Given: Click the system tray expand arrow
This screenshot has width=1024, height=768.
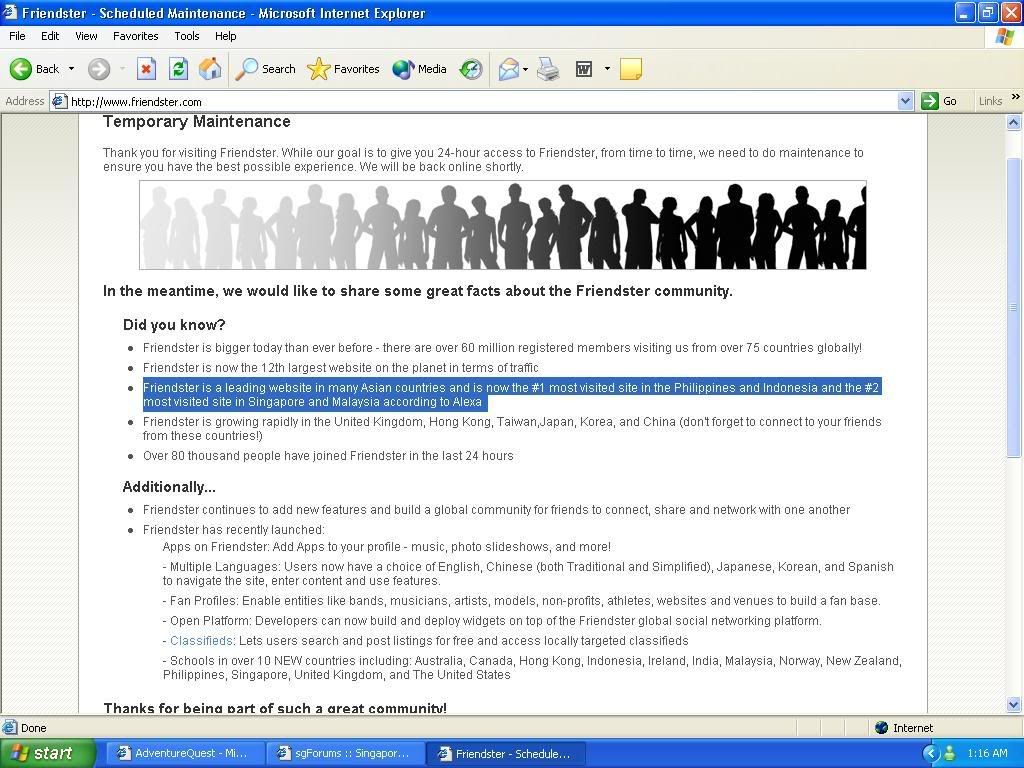Looking at the screenshot, I should point(931,753).
